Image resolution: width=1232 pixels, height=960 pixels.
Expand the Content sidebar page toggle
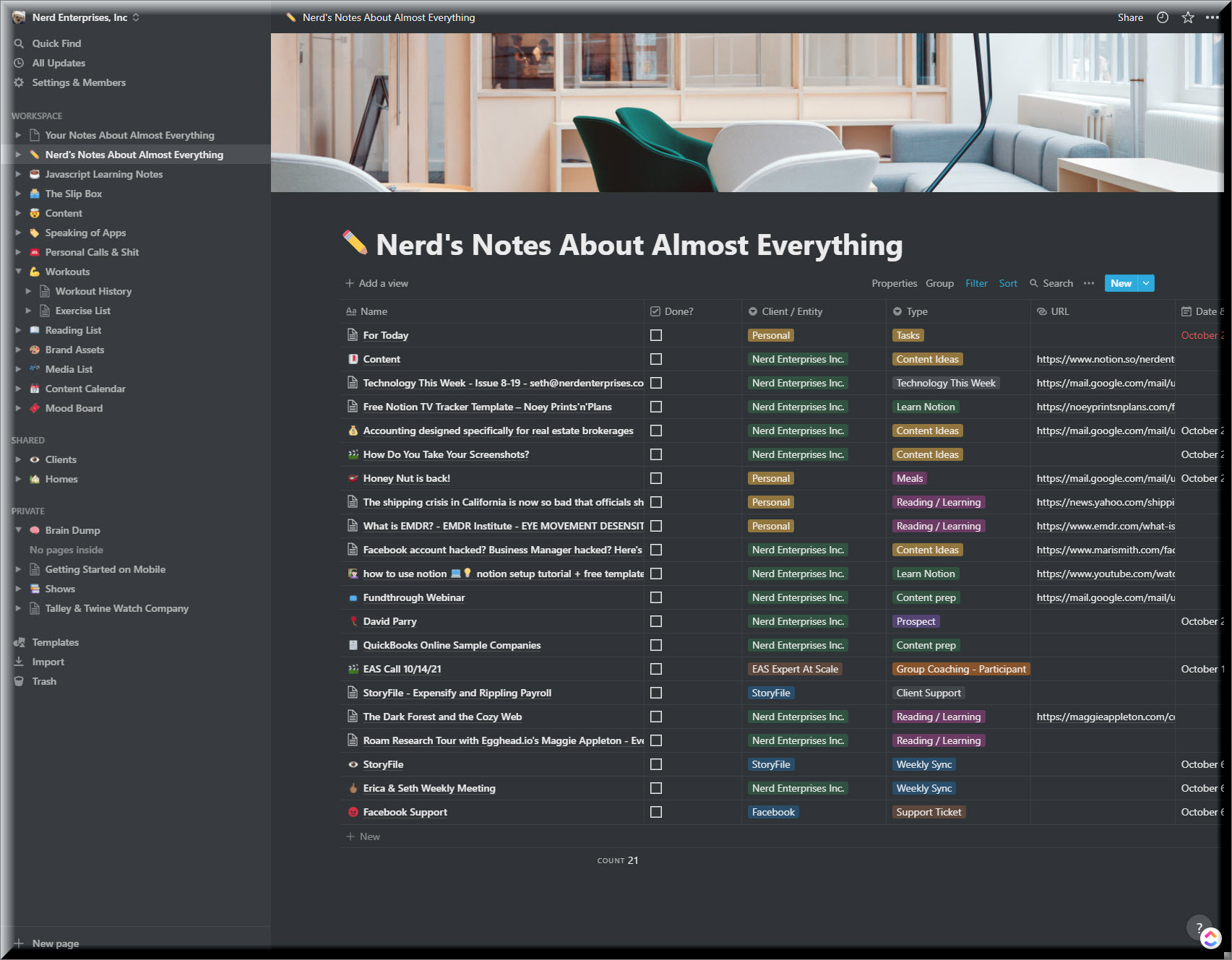coord(18,213)
